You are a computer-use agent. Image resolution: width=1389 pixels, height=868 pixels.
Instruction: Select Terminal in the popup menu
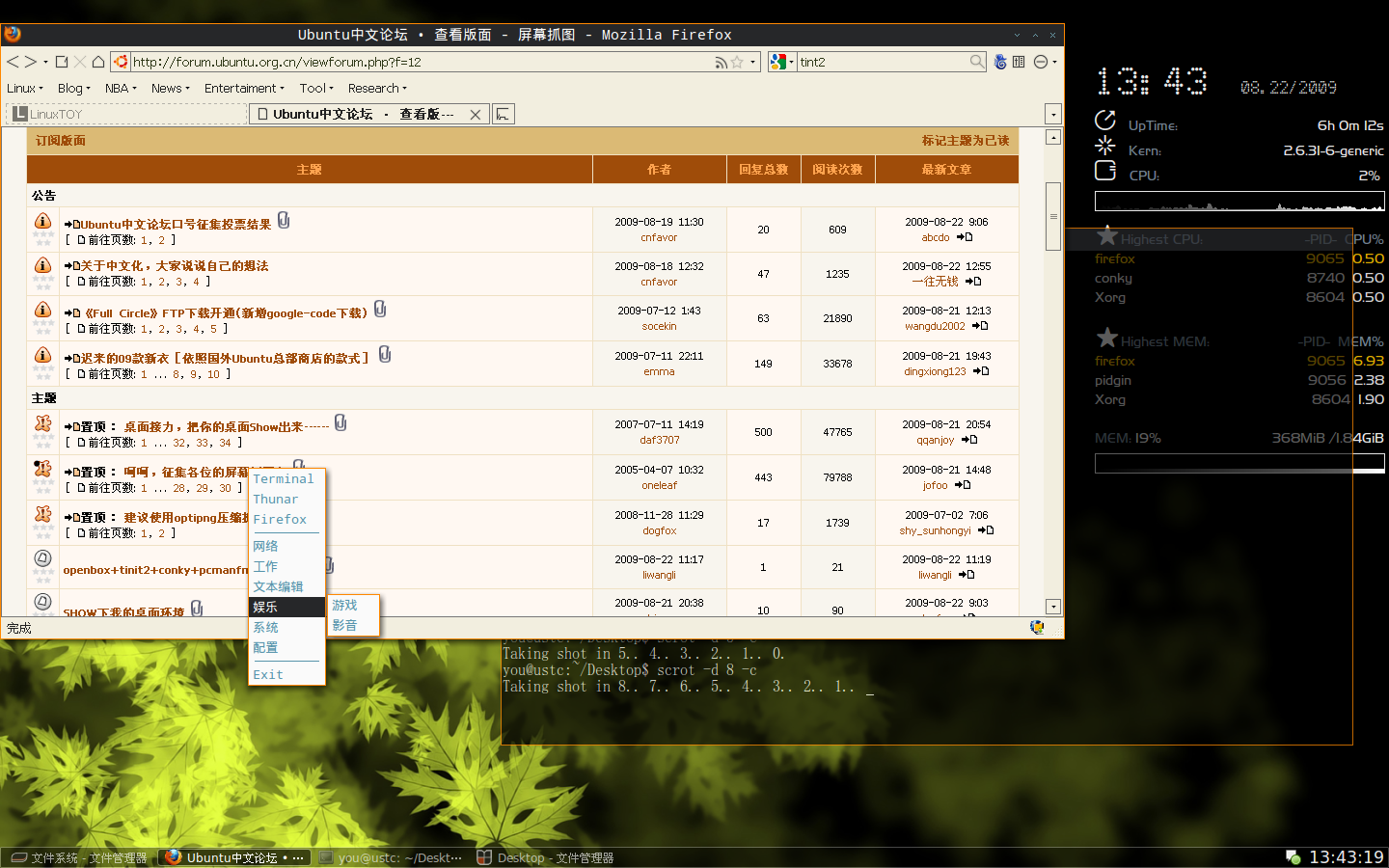click(286, 478)
